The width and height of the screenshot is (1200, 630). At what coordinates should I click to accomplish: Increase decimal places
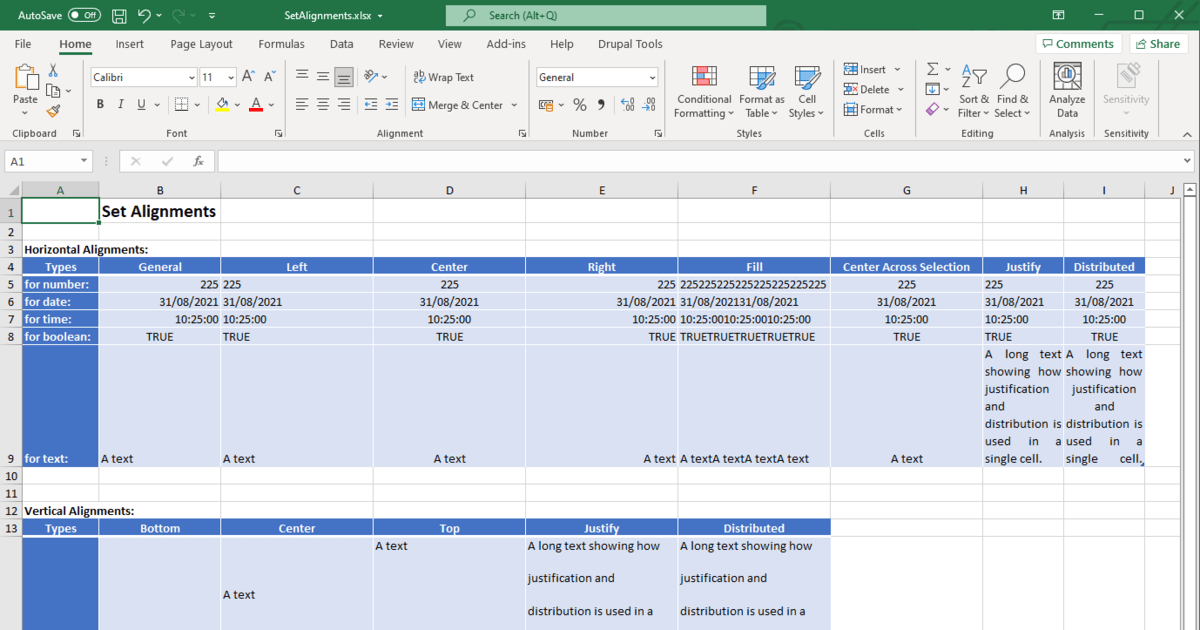pos(627,104)
